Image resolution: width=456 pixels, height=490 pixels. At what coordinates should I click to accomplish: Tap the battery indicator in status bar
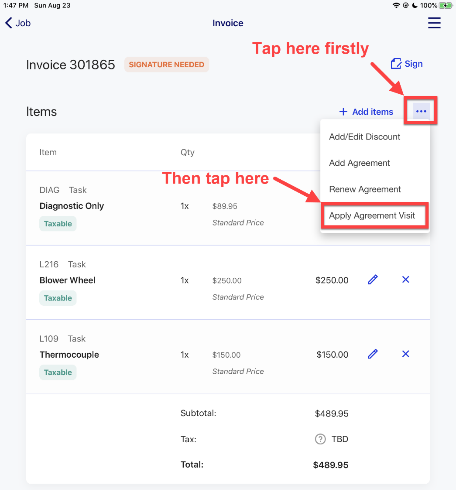click(445, 5)
